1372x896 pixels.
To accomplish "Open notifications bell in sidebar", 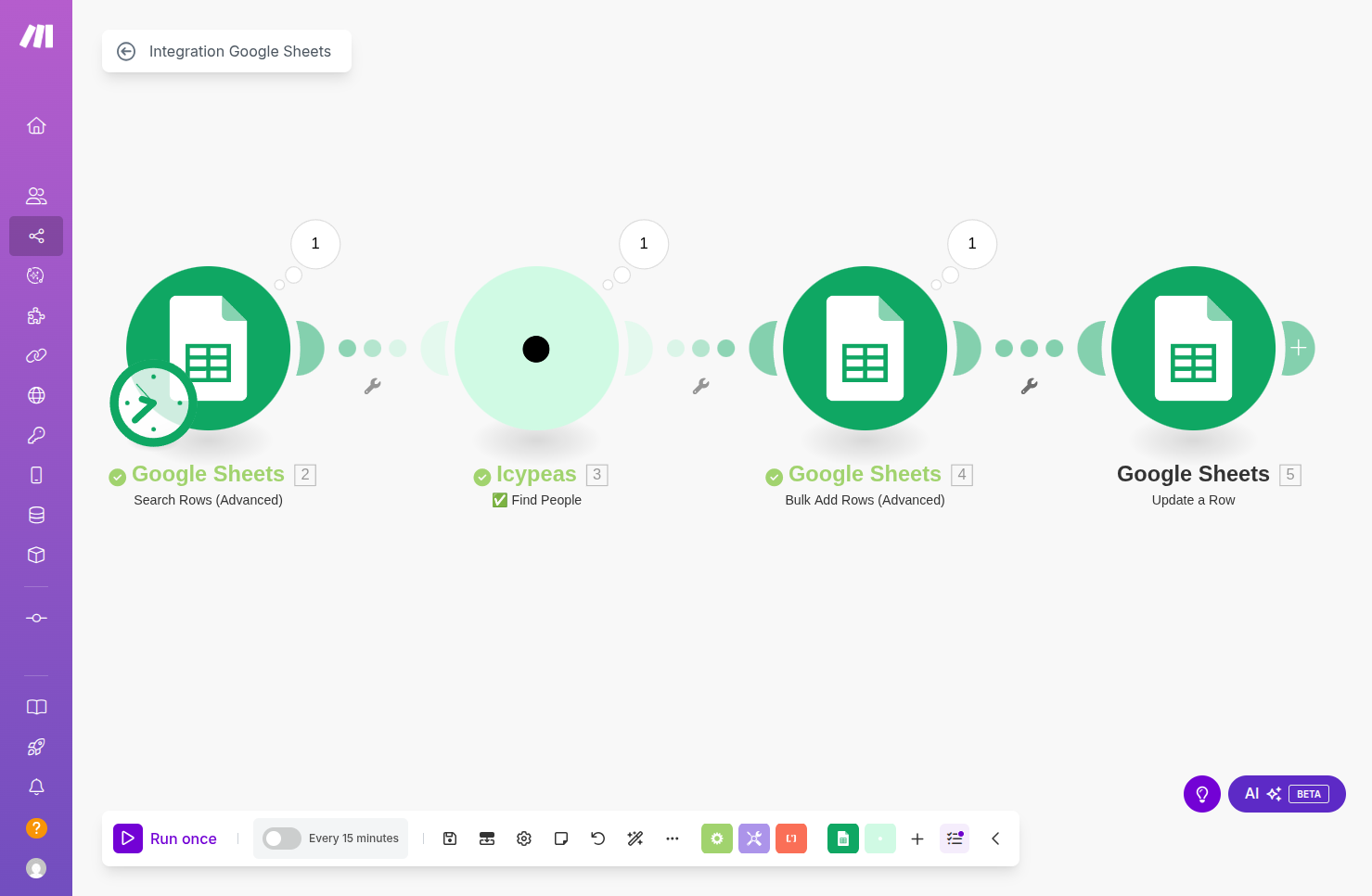I will coord(36,787).
